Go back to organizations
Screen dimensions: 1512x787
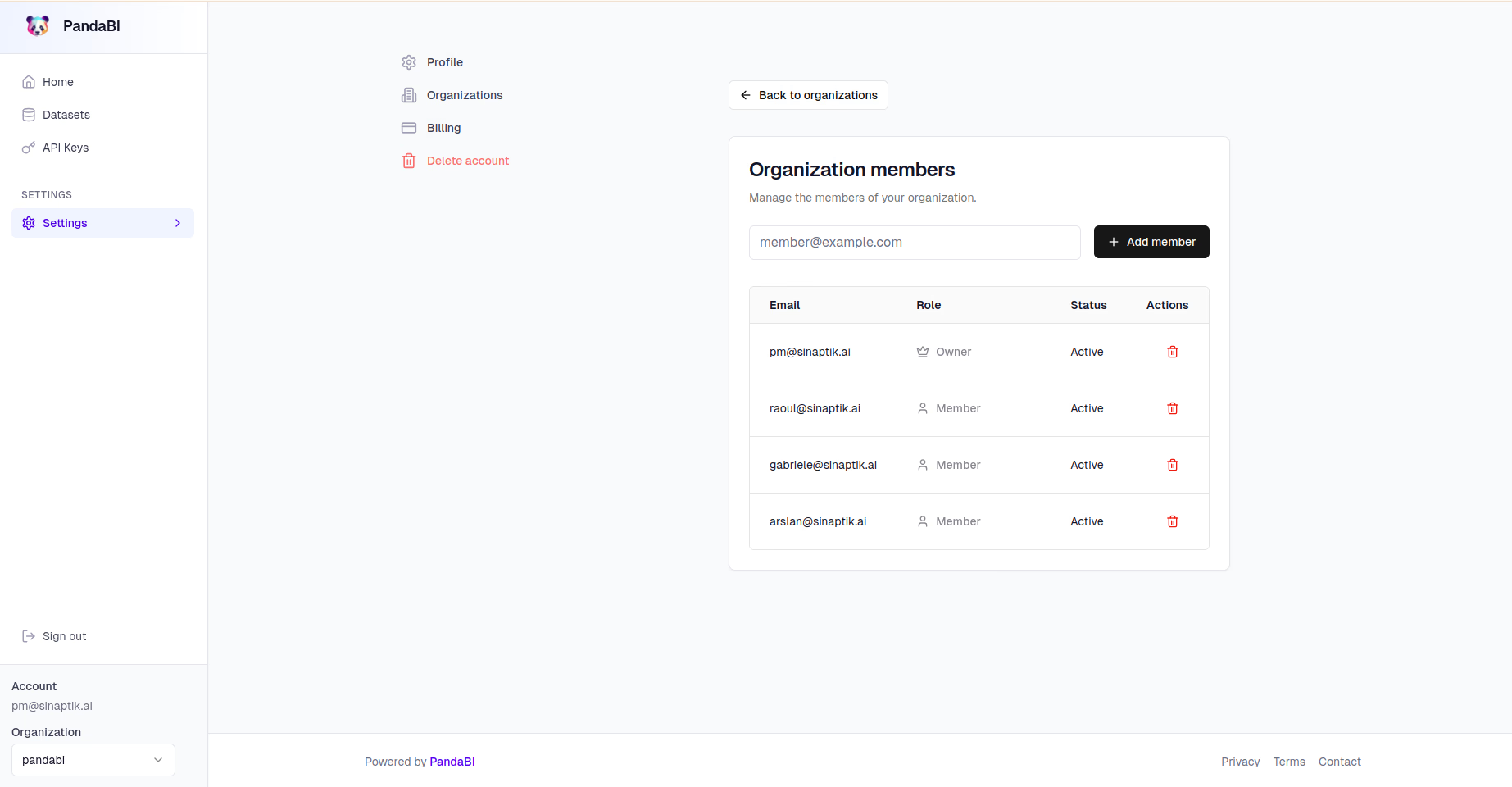(x=808, y=95)
